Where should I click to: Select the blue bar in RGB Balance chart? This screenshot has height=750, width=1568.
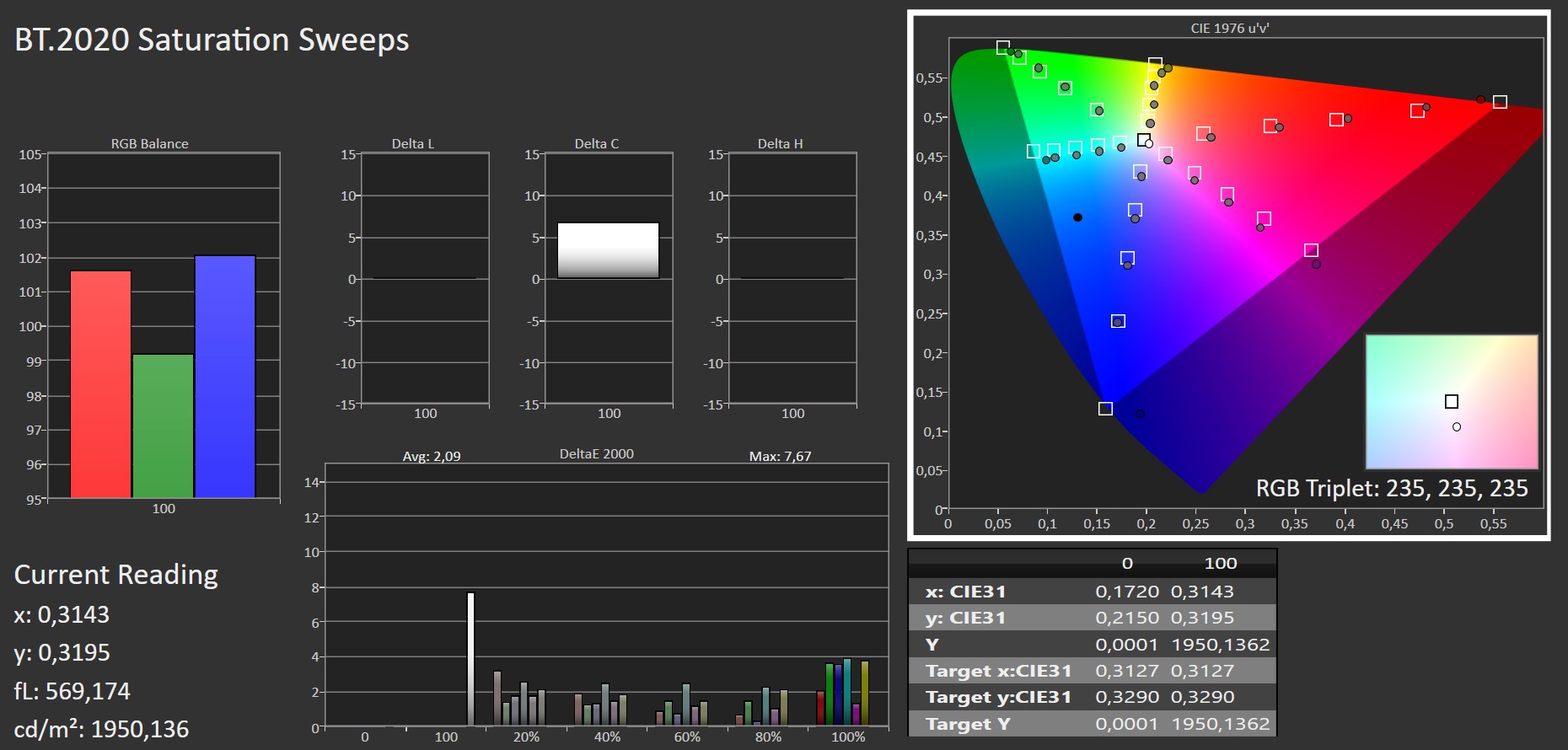pyautogui.click(x=225, y=377)
